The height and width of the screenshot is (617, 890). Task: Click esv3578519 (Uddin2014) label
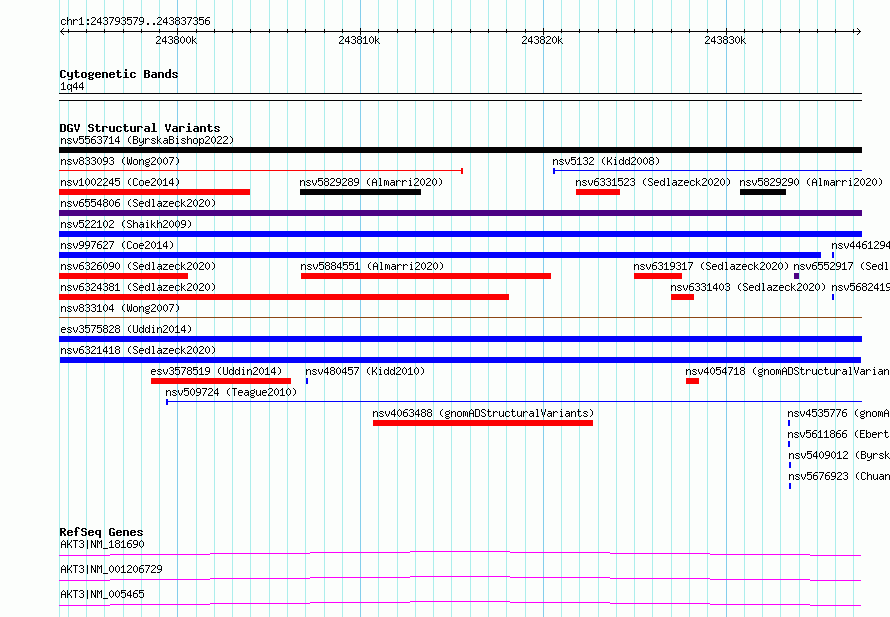216,371
